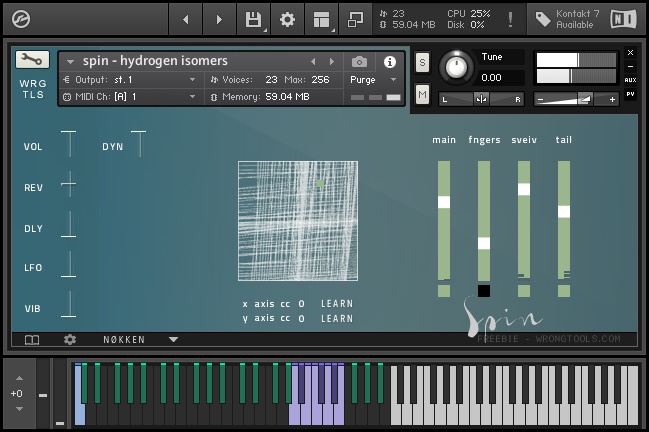Open the workspace layout panel icon

point(321,19)
